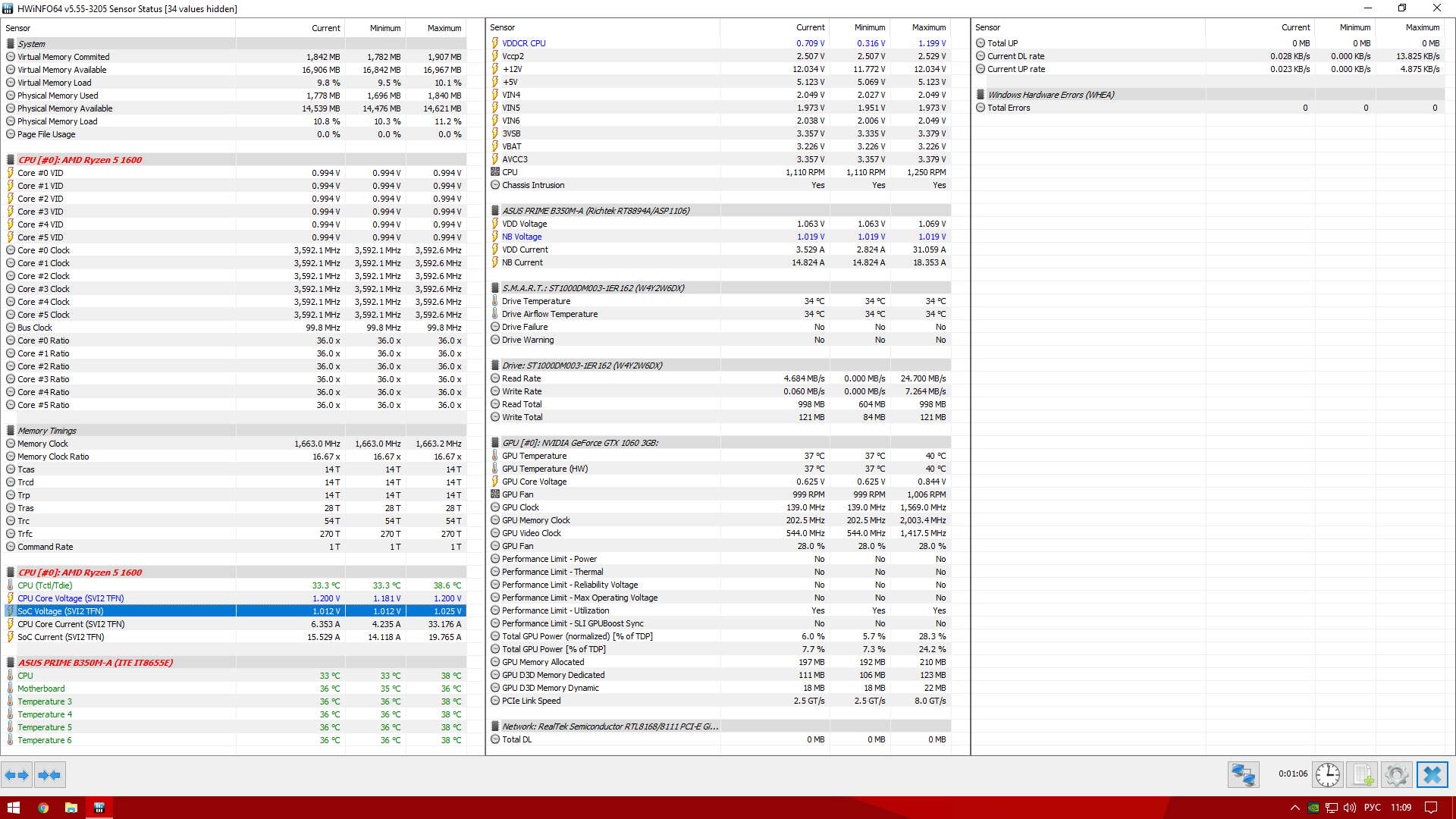Screen dimensions: 1456x819
Task: Select the SoC Voltage (SVI2 TFN) row
Action: click(61, 611)
